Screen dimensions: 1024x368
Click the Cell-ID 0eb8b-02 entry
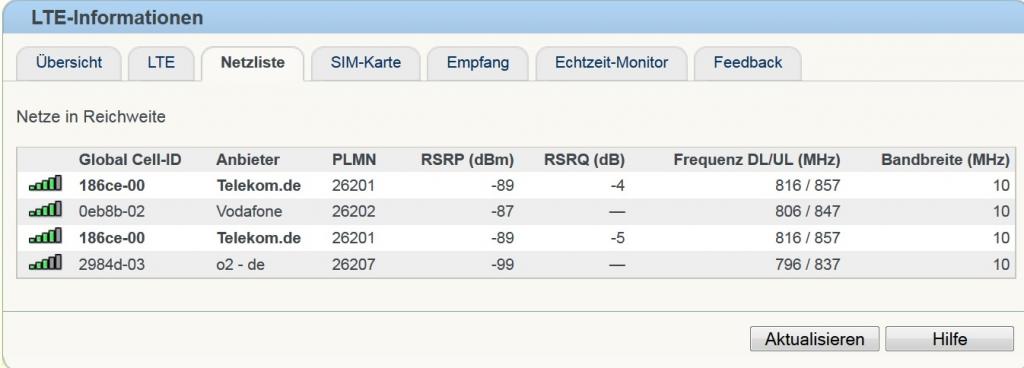[x=112, y=211]
